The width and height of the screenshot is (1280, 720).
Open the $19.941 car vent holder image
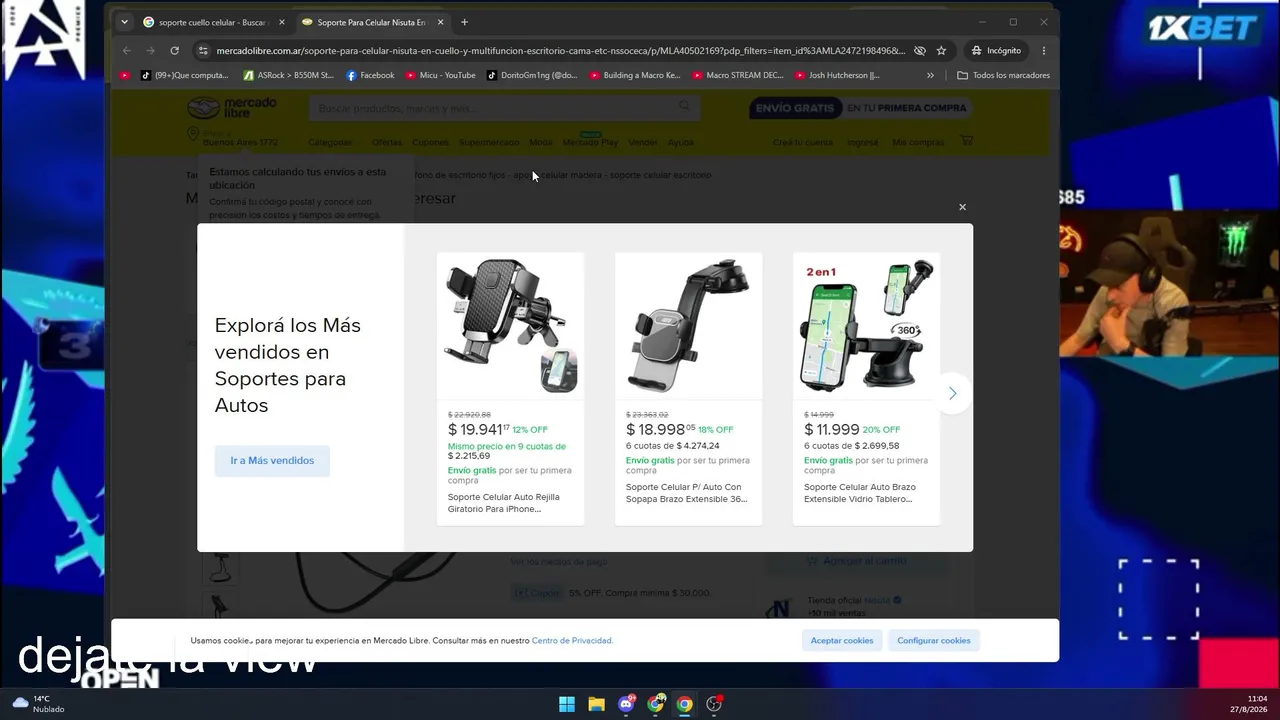click(x=510, y=325)
